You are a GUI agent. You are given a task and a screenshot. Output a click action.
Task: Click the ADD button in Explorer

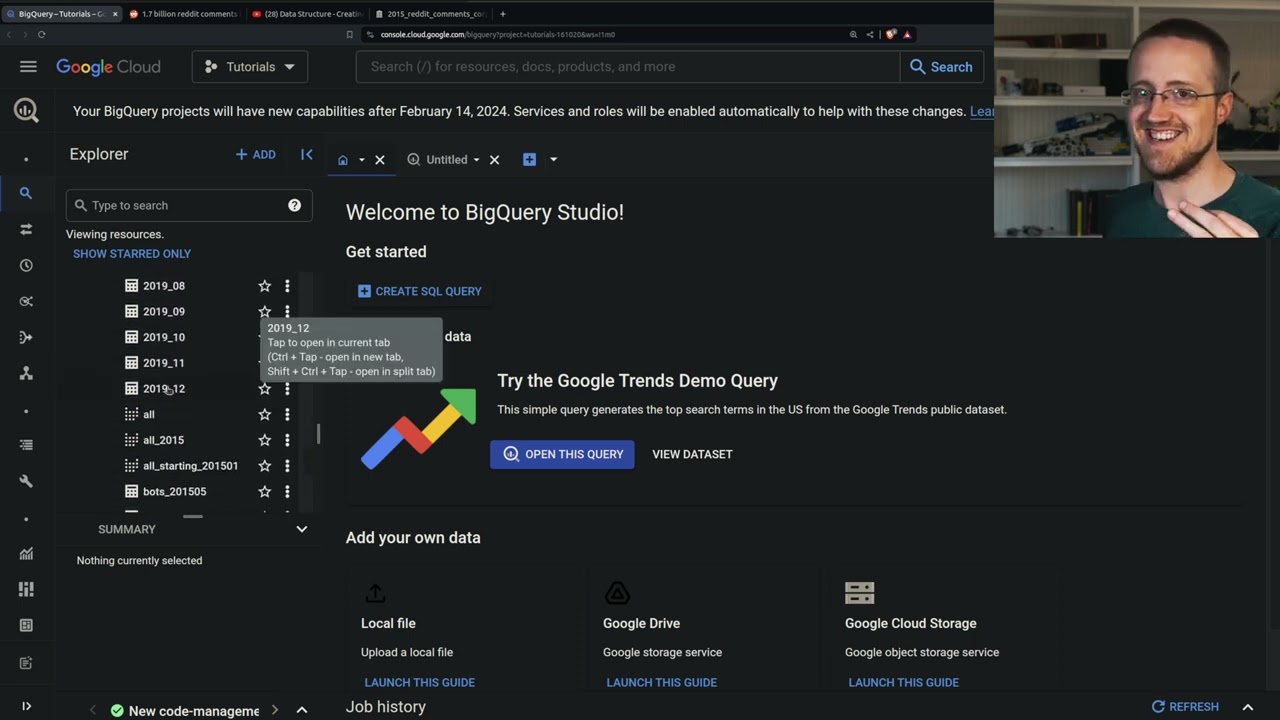pos(255,155)
